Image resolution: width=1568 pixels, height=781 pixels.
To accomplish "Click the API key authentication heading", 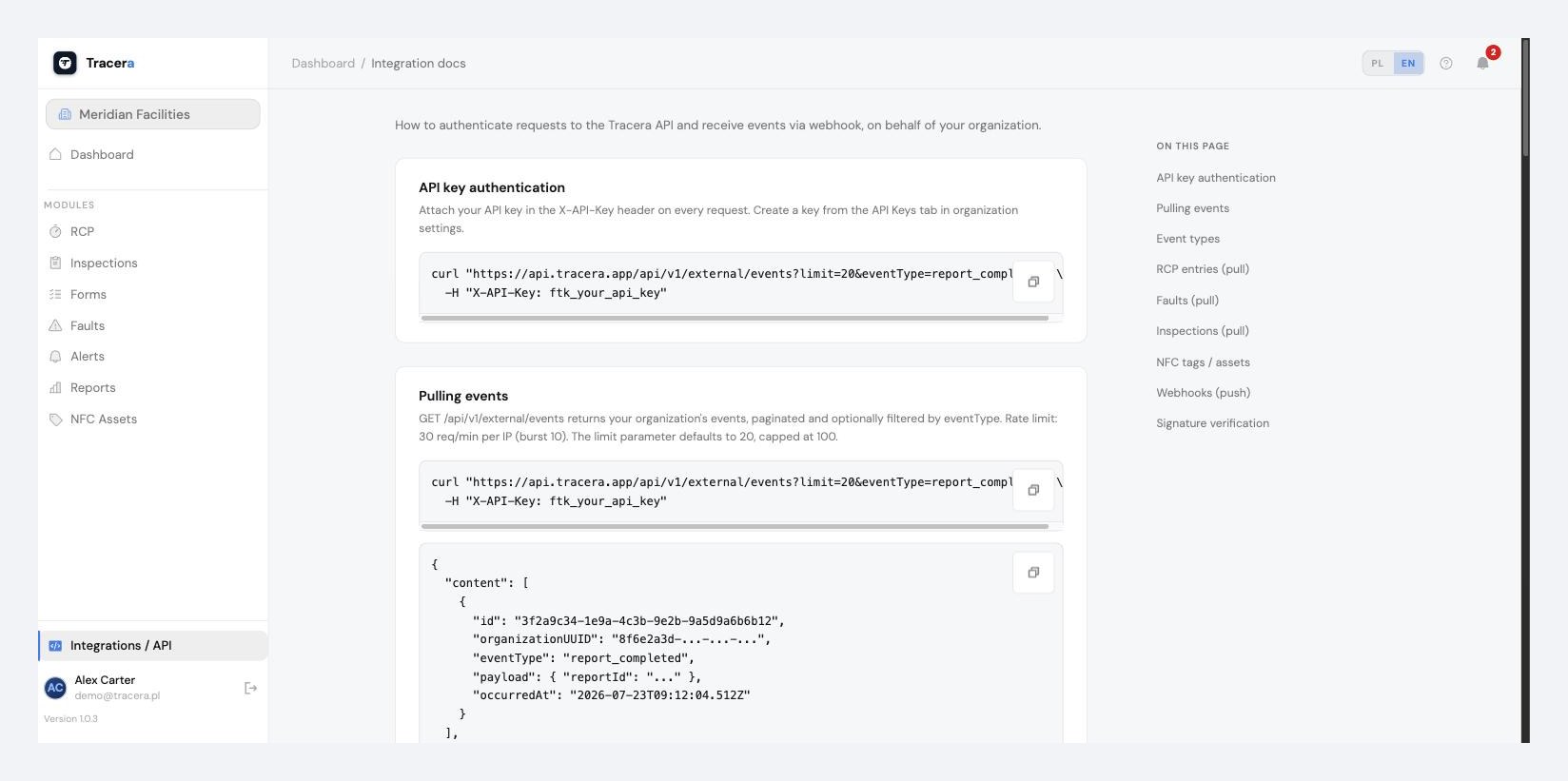I will [492, 187].
